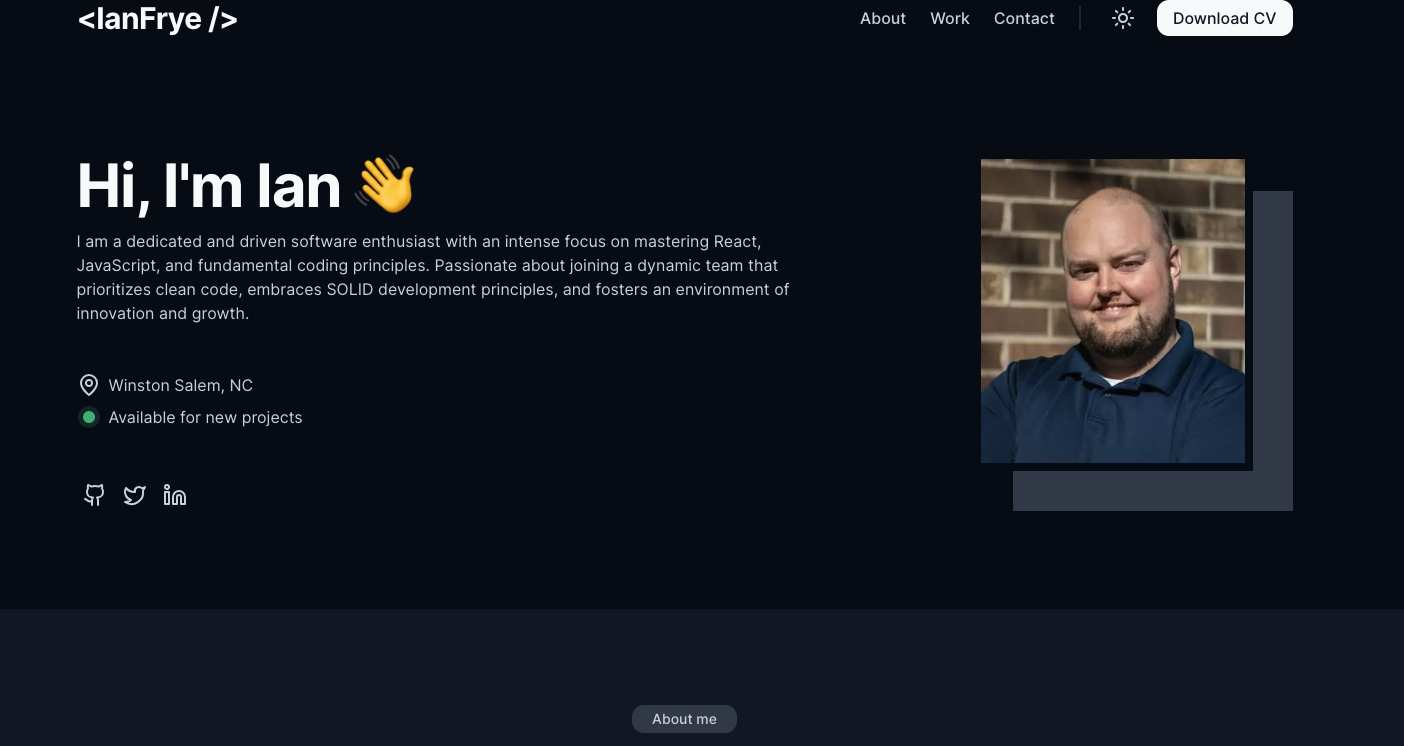Image resolution: width=1404 pixels, height=746 pixels.
Task: Open the GitHub profile icon
Action: point(94,495)
